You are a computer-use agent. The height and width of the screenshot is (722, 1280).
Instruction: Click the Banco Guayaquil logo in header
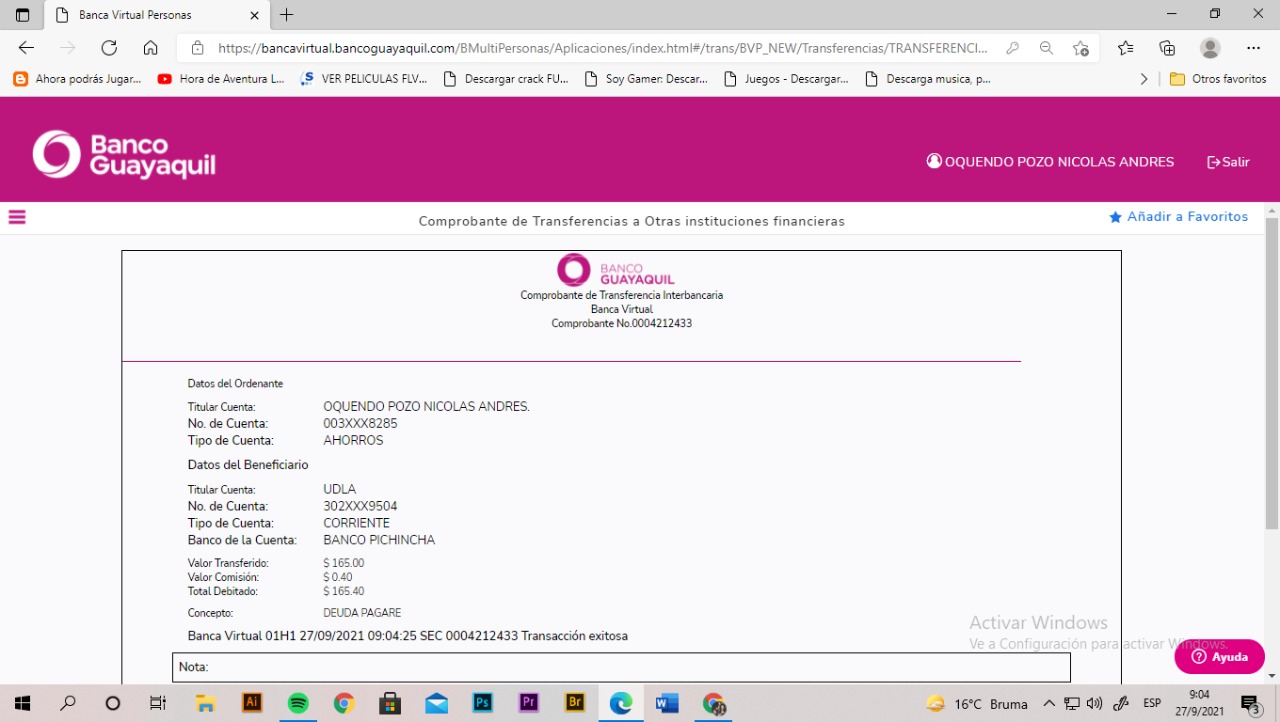click(x=124, y=155)
